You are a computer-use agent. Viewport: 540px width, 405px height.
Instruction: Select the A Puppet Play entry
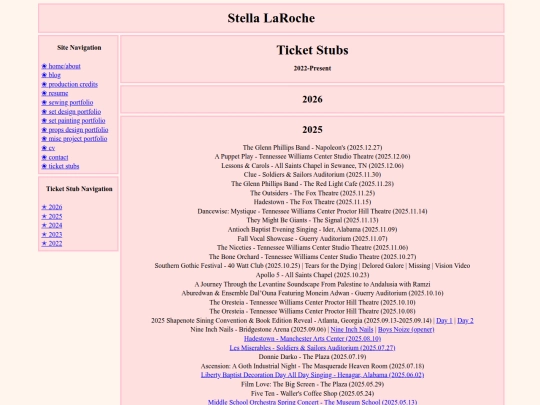[312, 157]
